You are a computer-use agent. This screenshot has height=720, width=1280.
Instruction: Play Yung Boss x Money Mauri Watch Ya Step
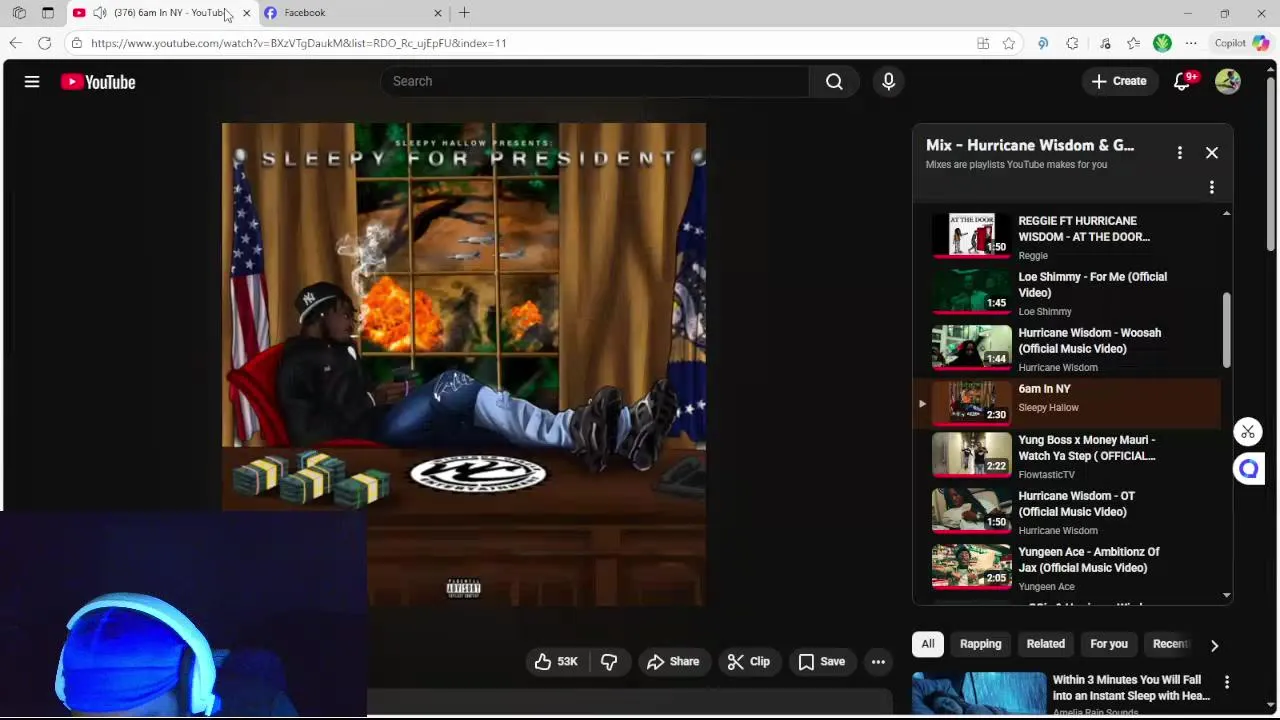coord(1066,456)
